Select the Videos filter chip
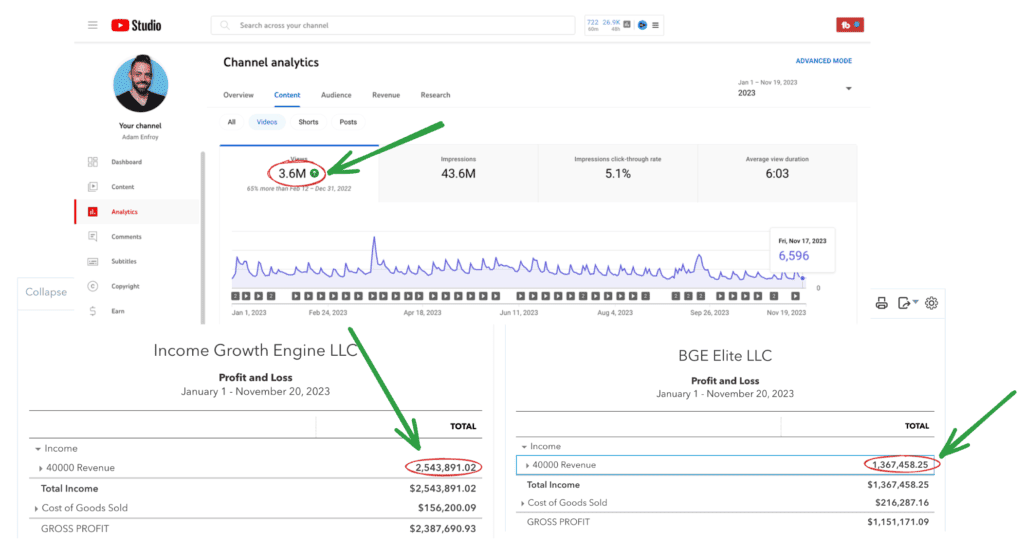1024x548 pixels. tap(267, 122)
